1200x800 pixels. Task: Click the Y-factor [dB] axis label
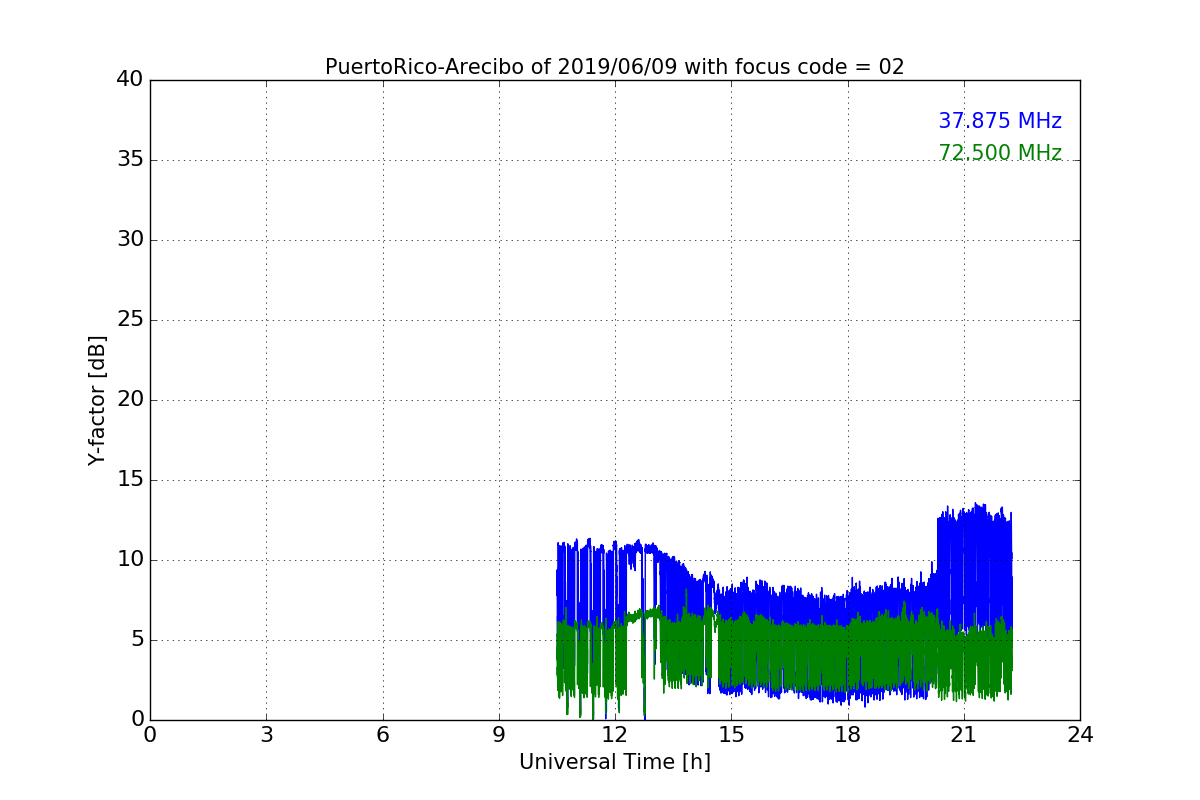tap(97, 400)
